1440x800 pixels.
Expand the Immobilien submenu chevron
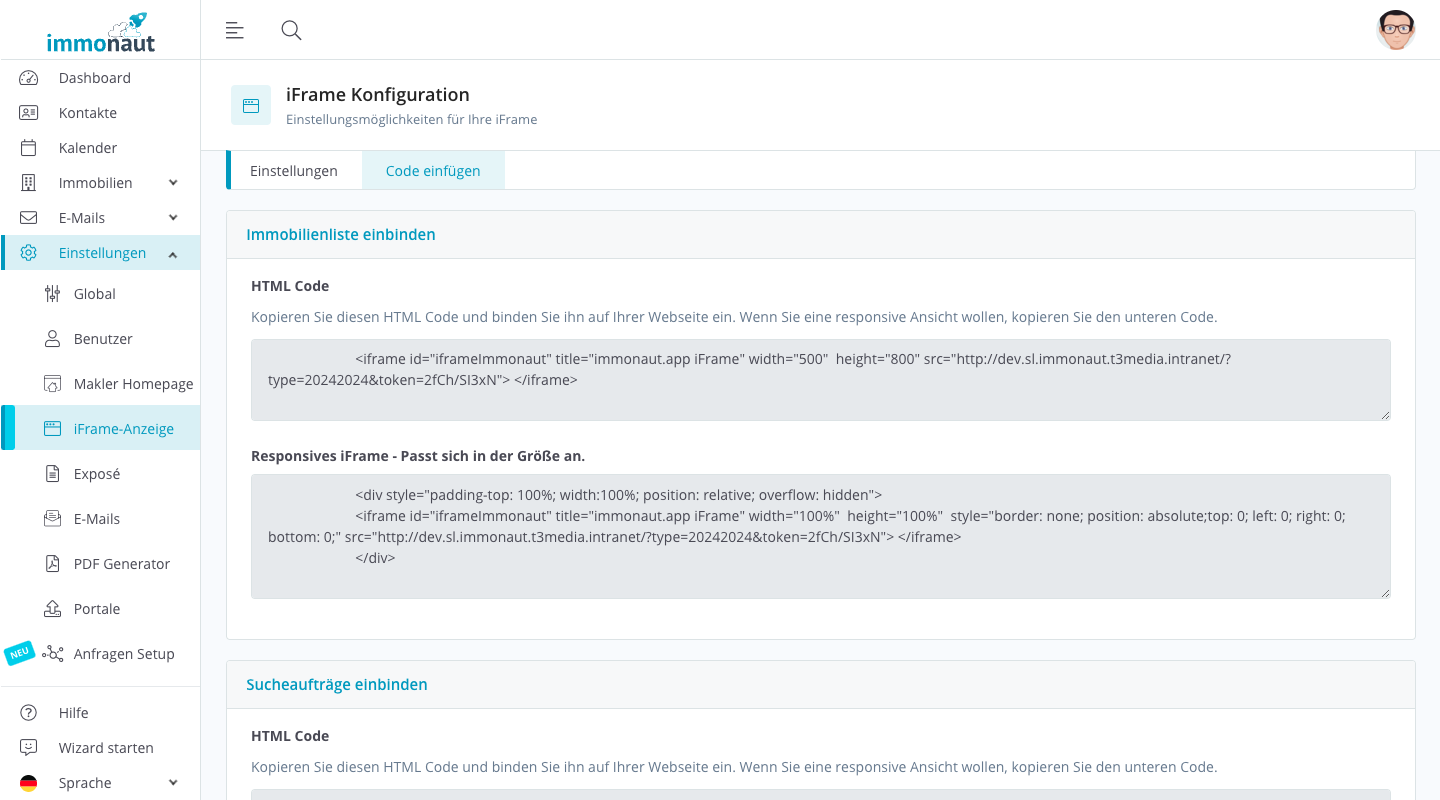pyautogui.click(x=173, y=183)
